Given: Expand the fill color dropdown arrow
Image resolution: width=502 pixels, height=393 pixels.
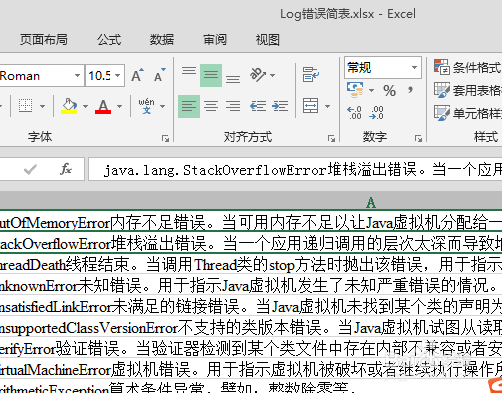Looking at the screenshot, I should pos(85,106).
